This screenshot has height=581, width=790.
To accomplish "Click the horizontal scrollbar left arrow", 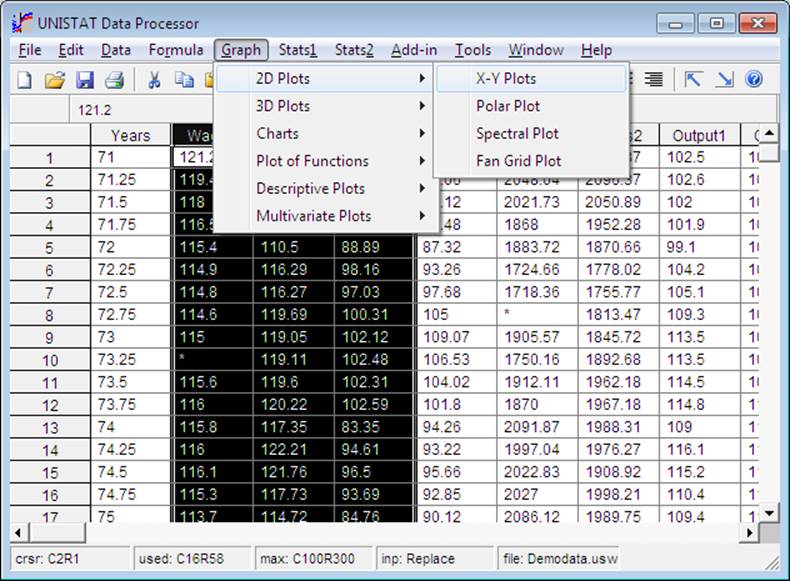I will 19,533.
